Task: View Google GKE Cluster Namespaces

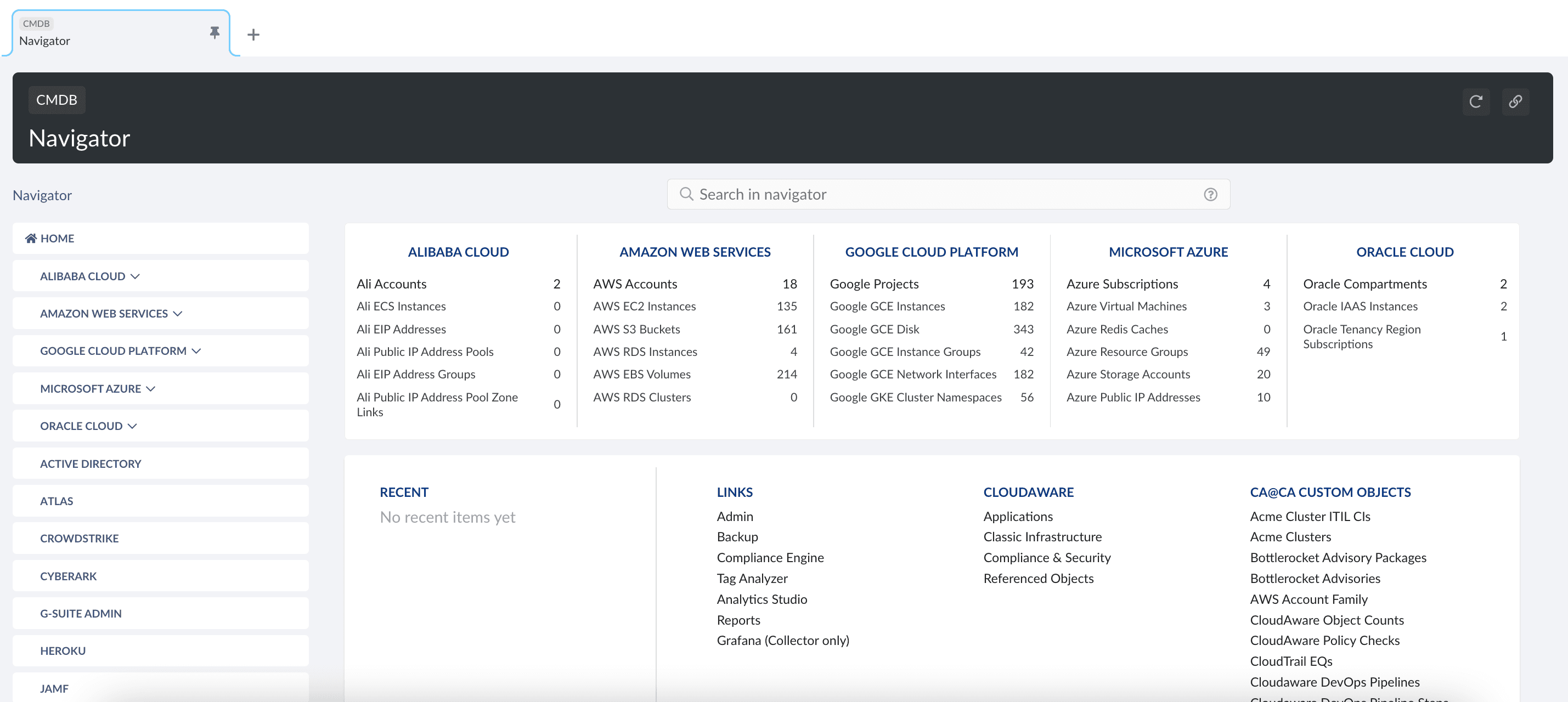Action: (x=916, y=397)
